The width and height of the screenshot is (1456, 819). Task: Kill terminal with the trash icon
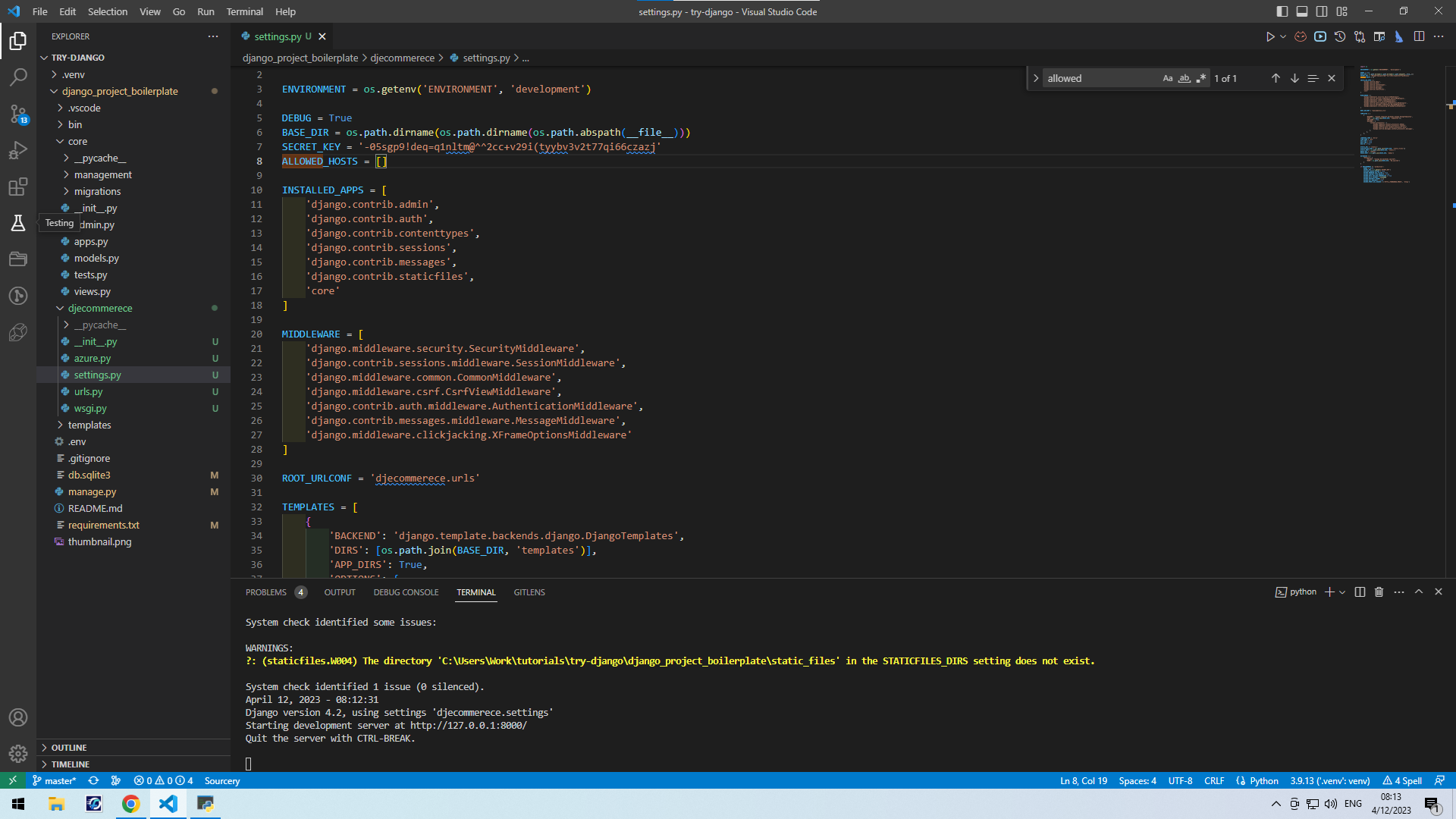pyautogui.click(x=1379, y=592)
